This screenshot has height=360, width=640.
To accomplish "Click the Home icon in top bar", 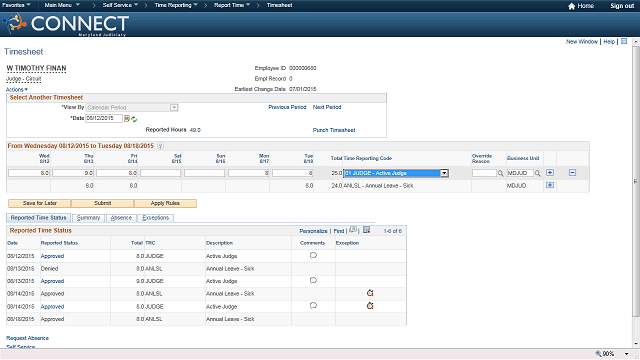I will [x=571, y=6].
